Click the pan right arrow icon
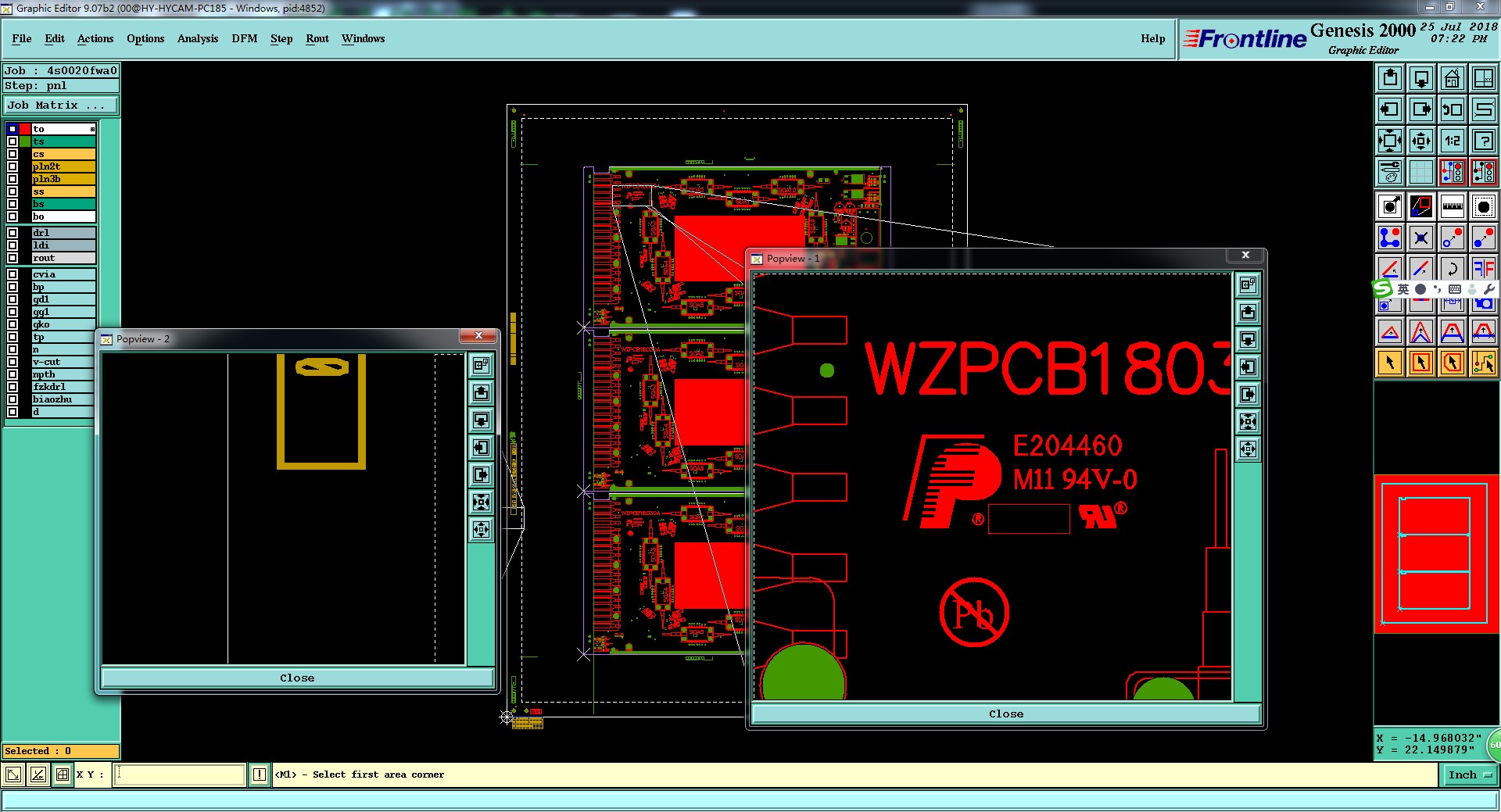The image size is (1501, 812). tap(1420, 109)
